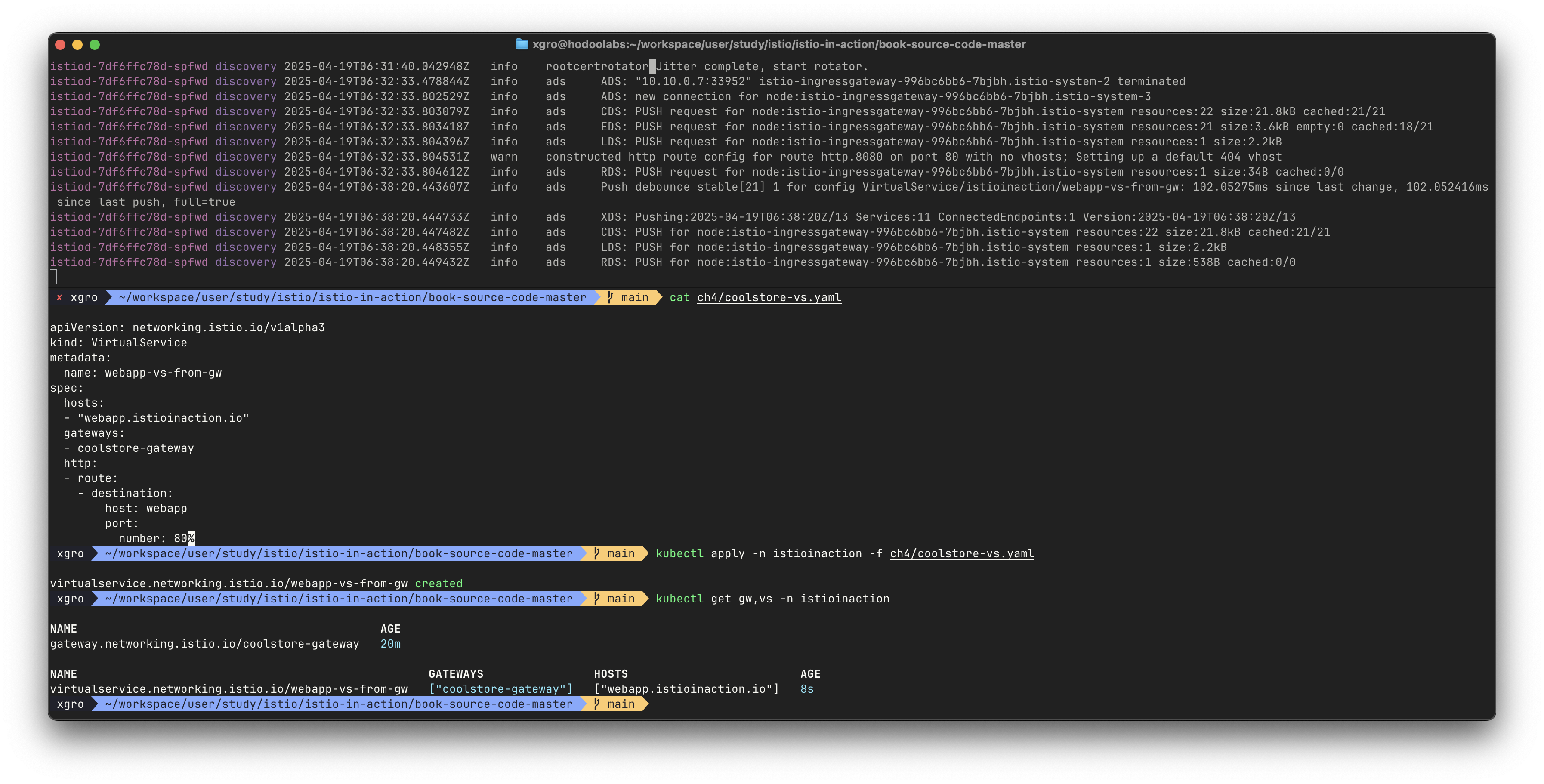
Task: Click the '["webapp.istioinaction.io"]' hosts cell
Action: [686, 689]
